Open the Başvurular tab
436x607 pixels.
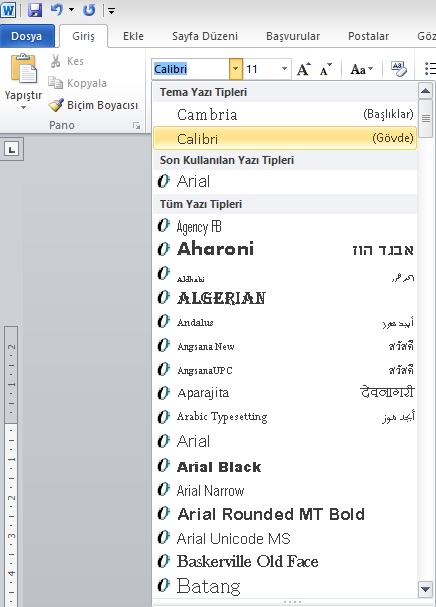[293, 36]
